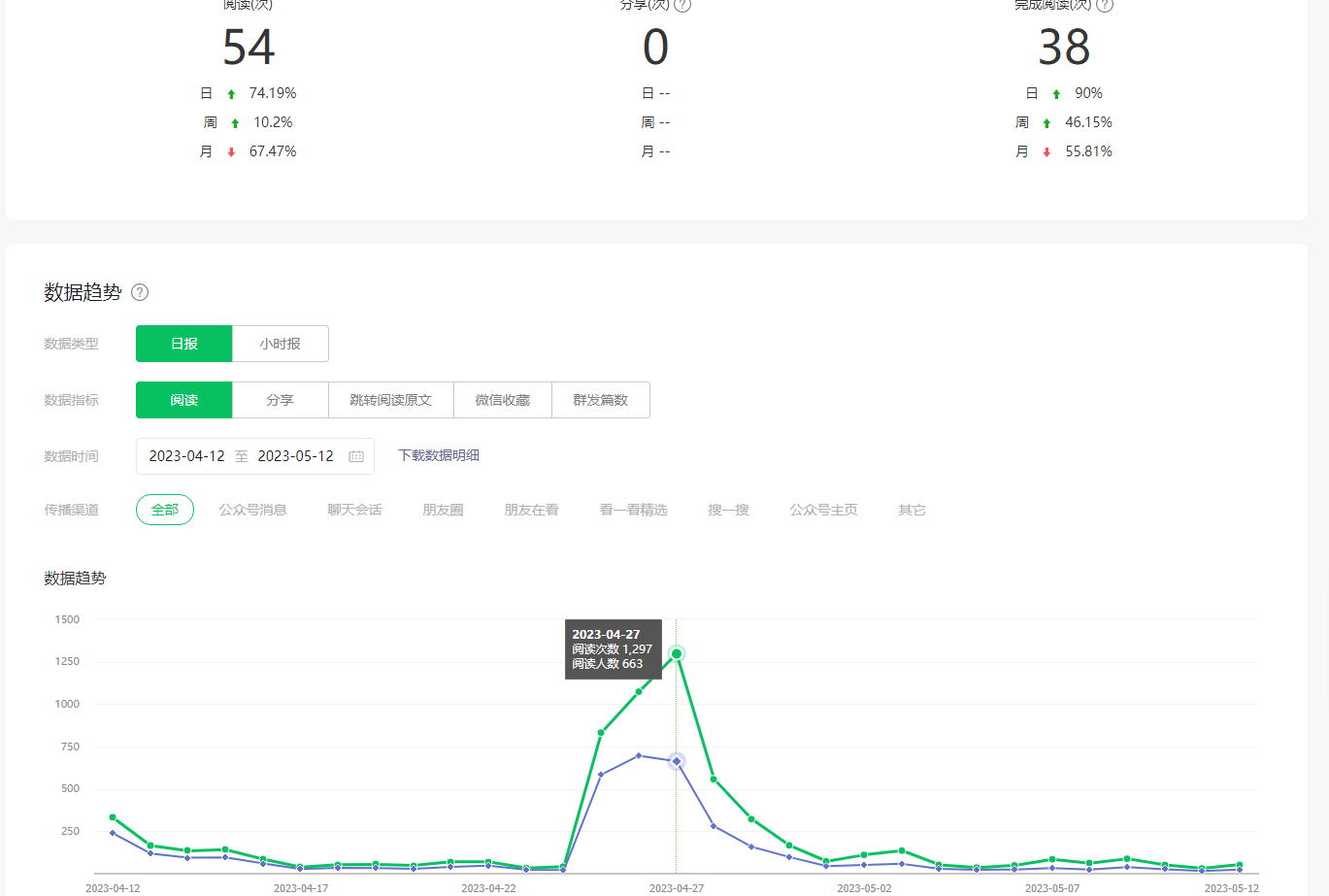The image size is (1329, 896).
Task: Click help icon next to 数据趋势 heading
Action: [x=140, y=292]
